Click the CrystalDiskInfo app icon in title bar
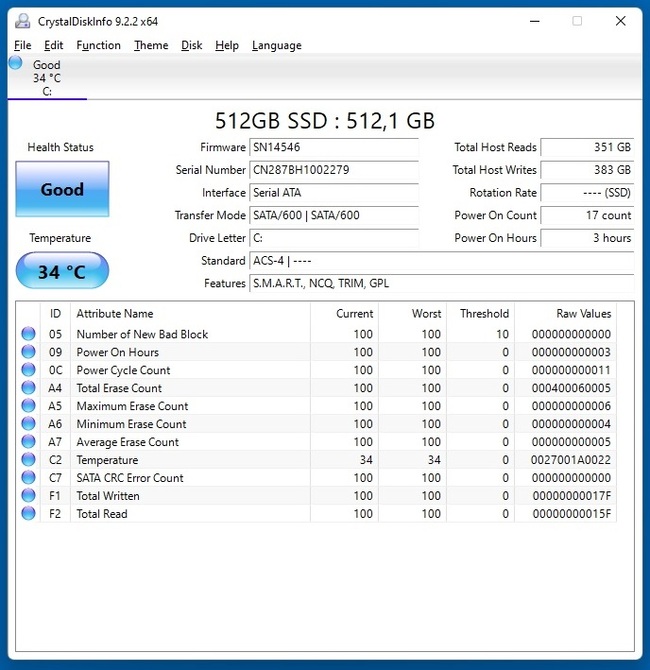 [22, 21]
